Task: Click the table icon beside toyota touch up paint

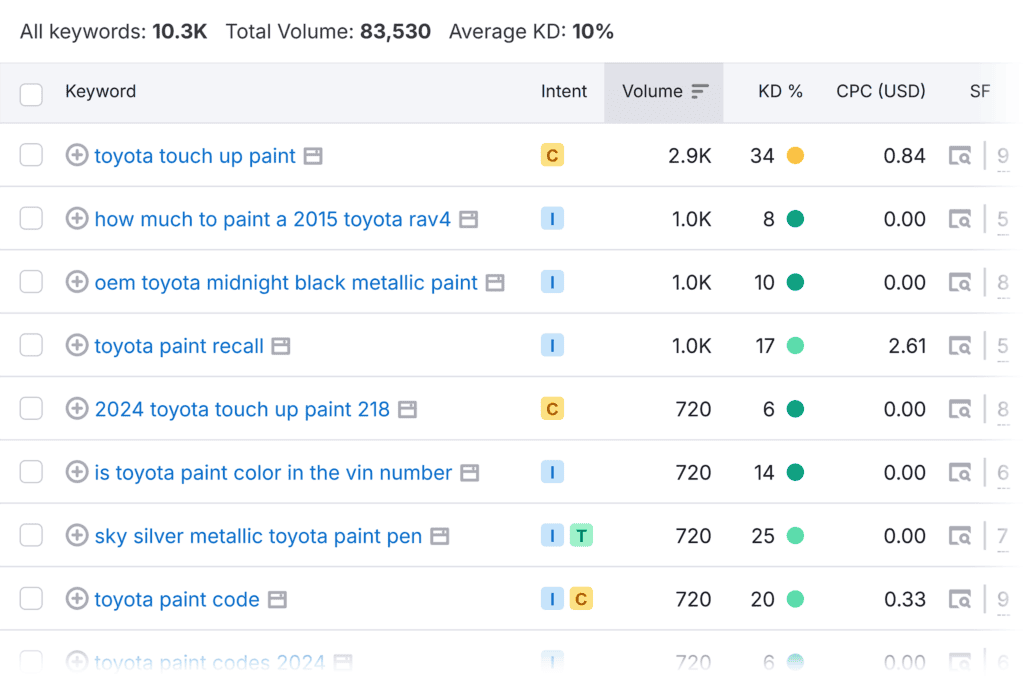Action: pos(313,156)
